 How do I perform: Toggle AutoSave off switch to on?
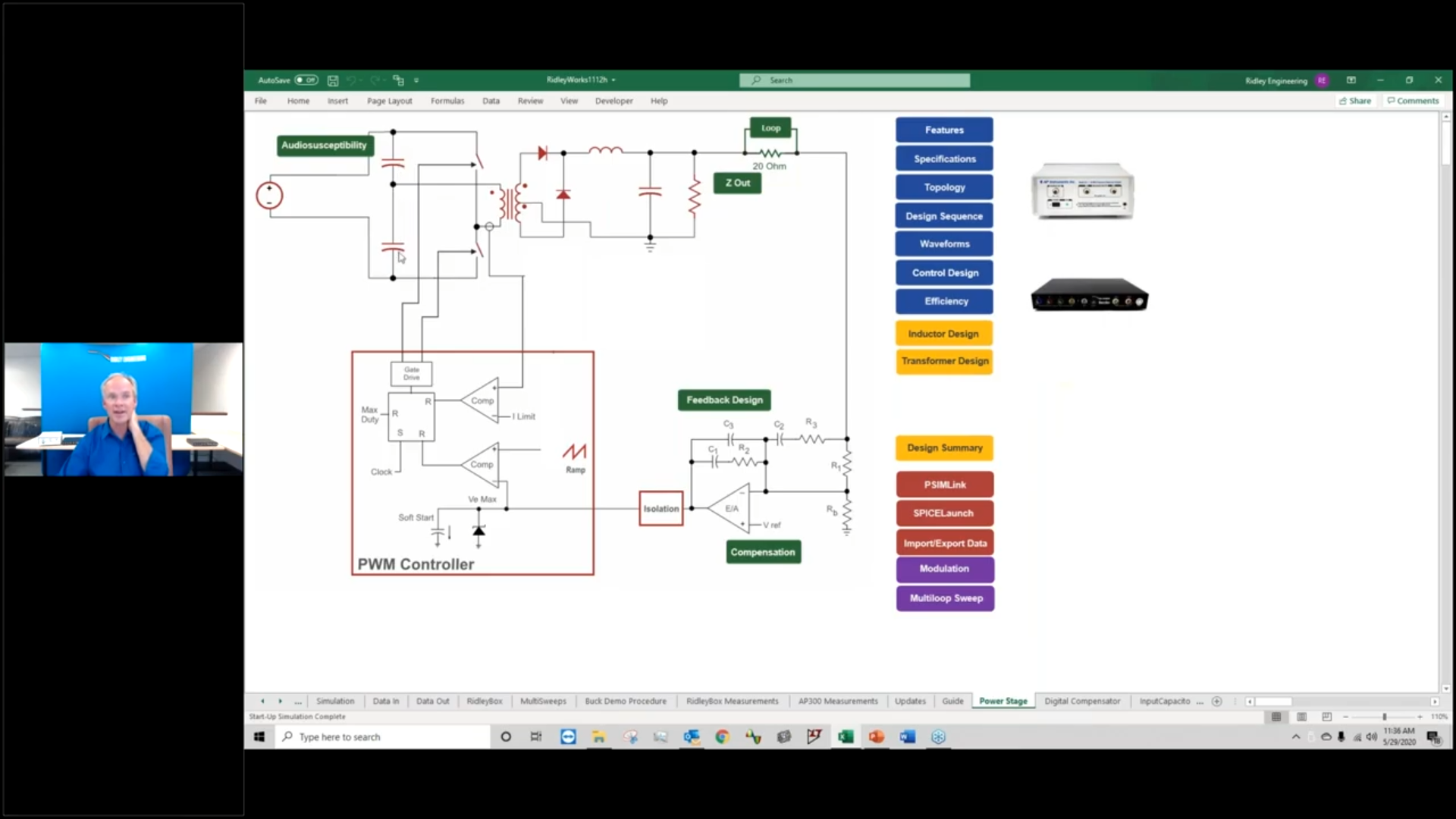tap(306, 80)
